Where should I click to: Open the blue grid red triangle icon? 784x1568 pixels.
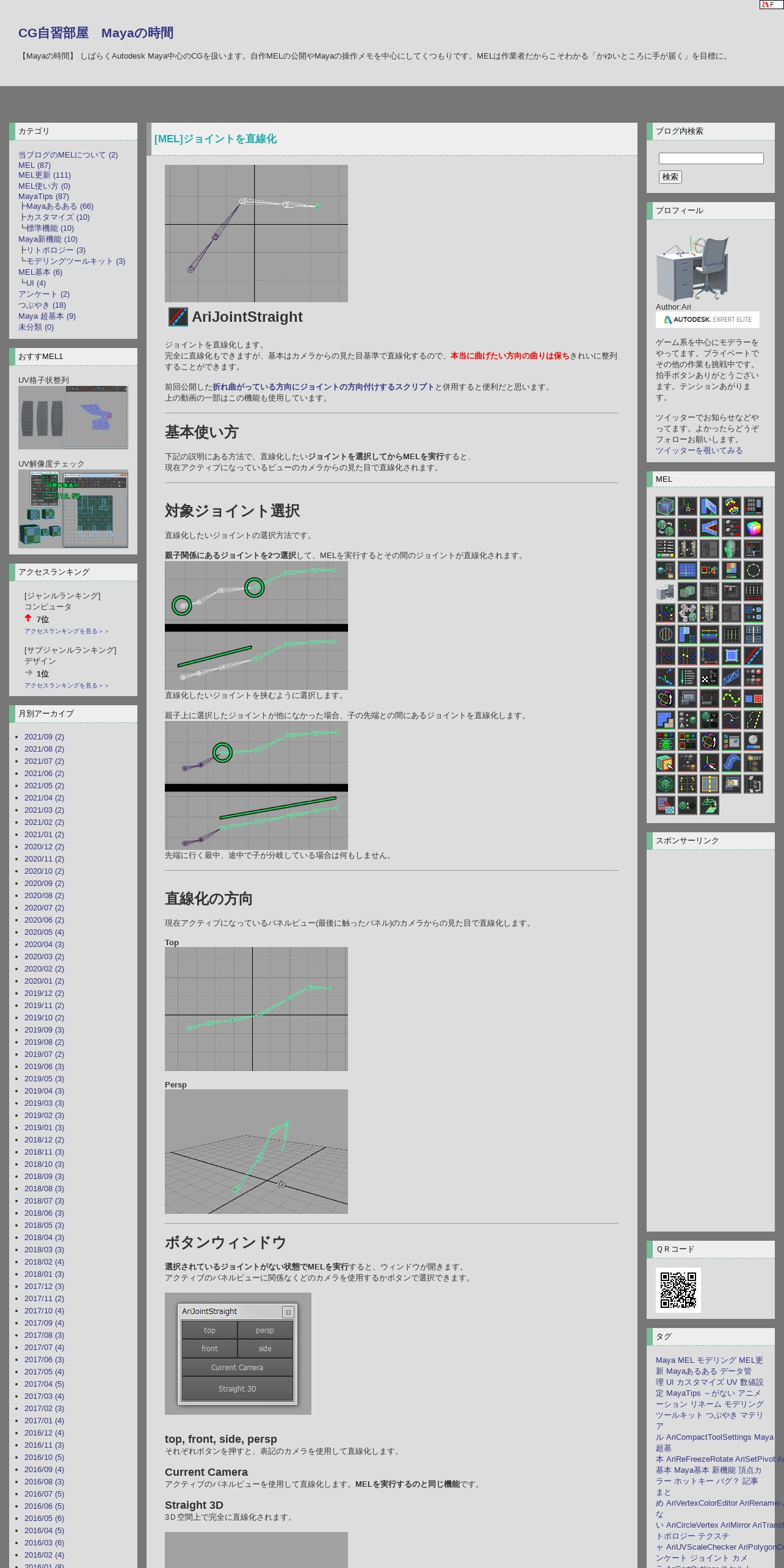pyautogui.click(x=710, y=528)
